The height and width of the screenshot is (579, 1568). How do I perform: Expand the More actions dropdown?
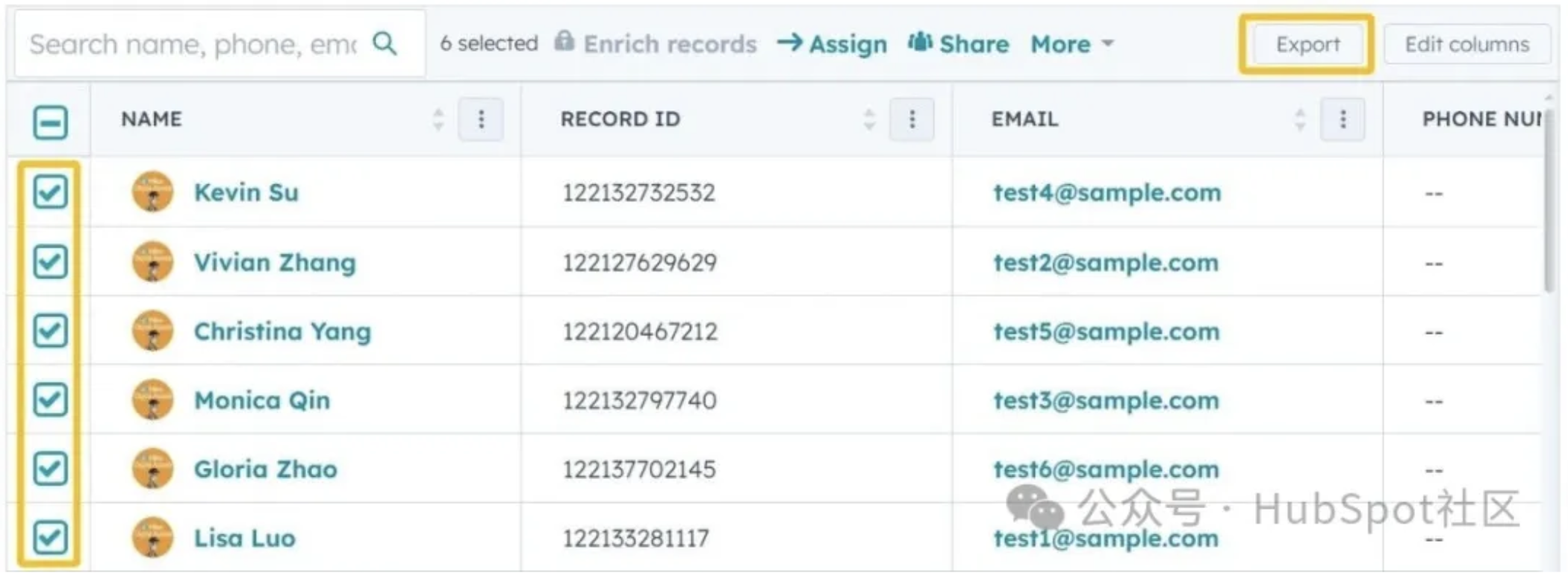tap(1072, 44)
